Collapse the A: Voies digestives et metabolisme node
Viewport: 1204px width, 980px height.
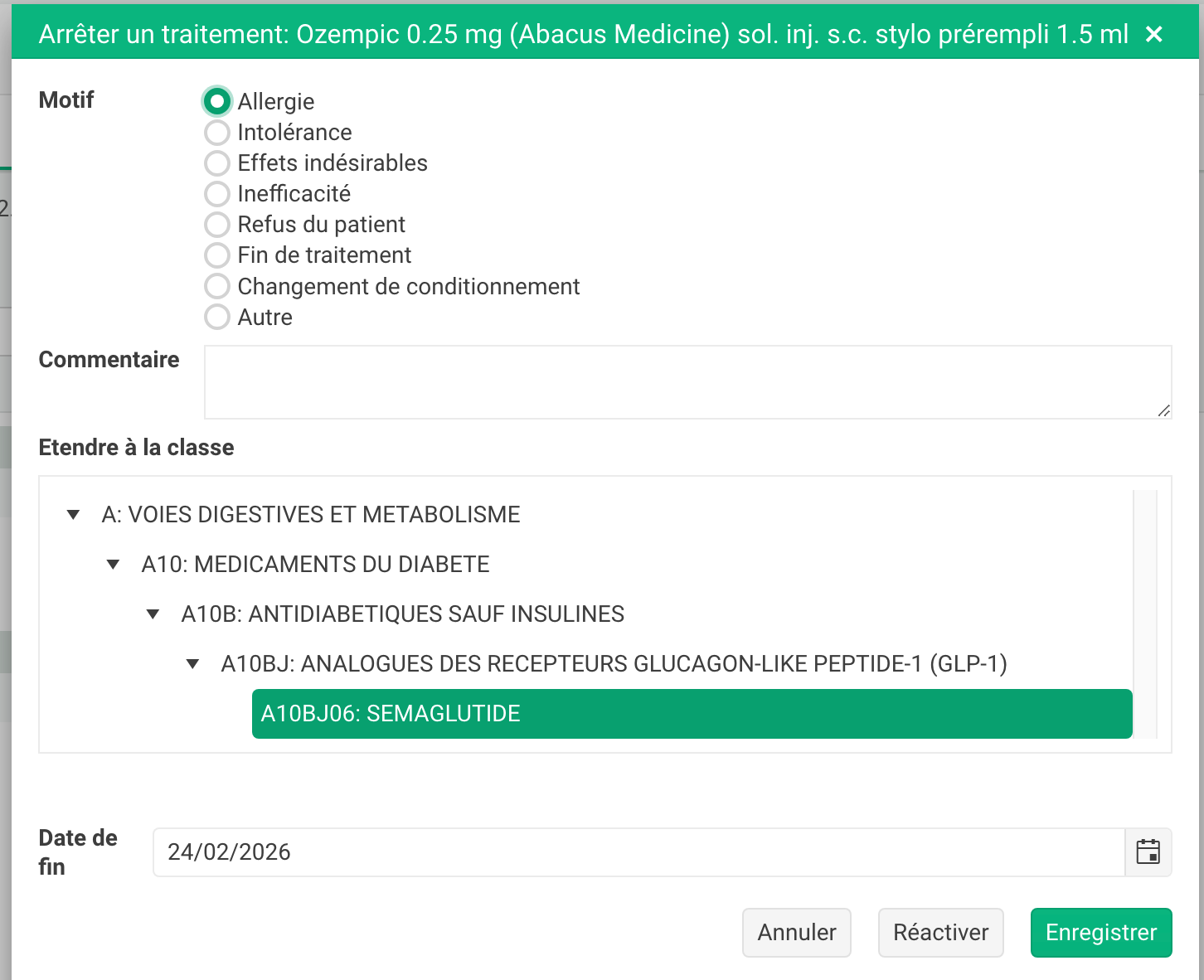(74, 515)
